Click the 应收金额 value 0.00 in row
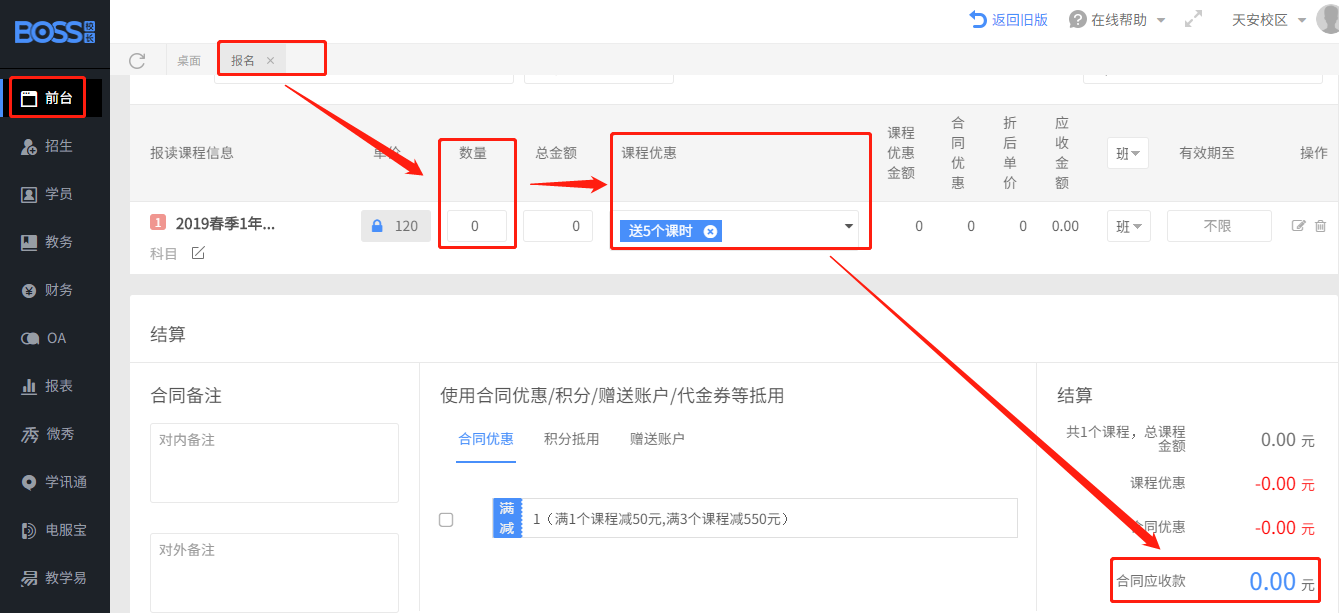 tap(1065, 226)
